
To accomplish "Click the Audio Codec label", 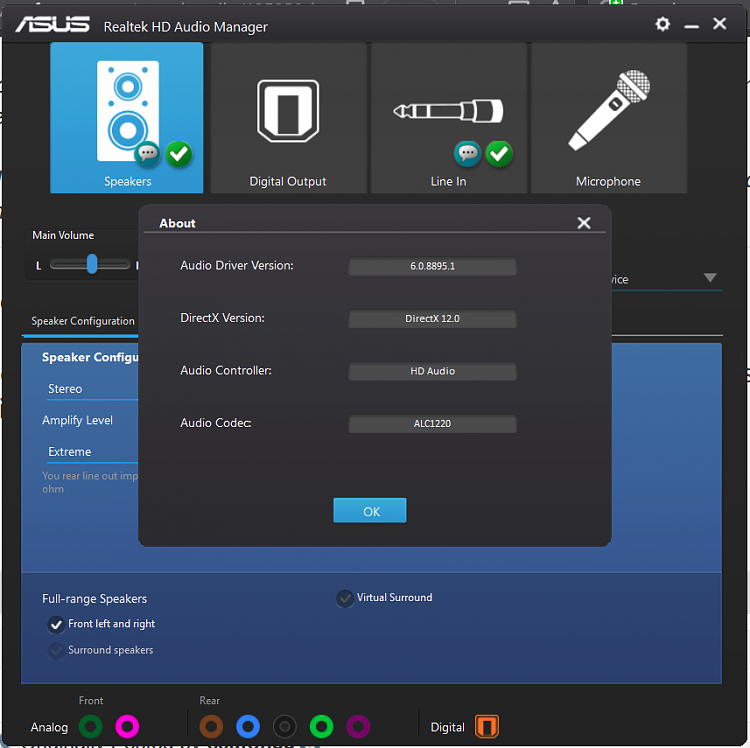I will [x=216, y=423].
